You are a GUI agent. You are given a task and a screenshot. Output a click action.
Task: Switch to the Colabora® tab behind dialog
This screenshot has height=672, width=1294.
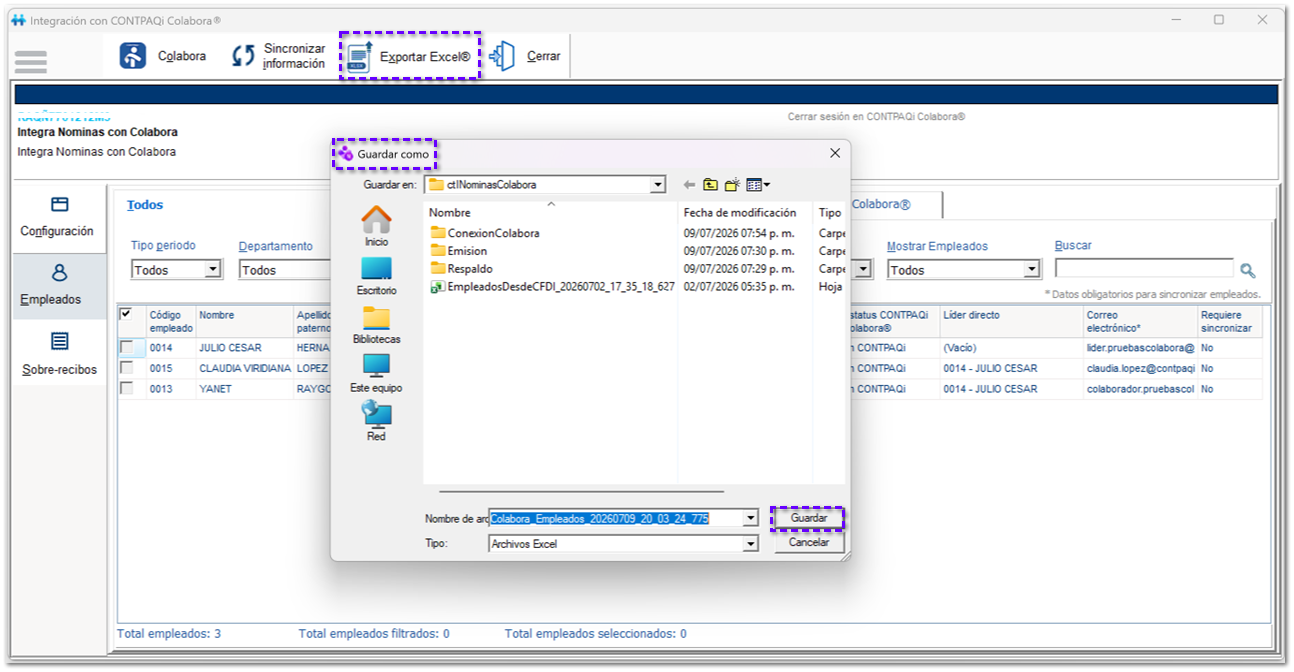881,204
